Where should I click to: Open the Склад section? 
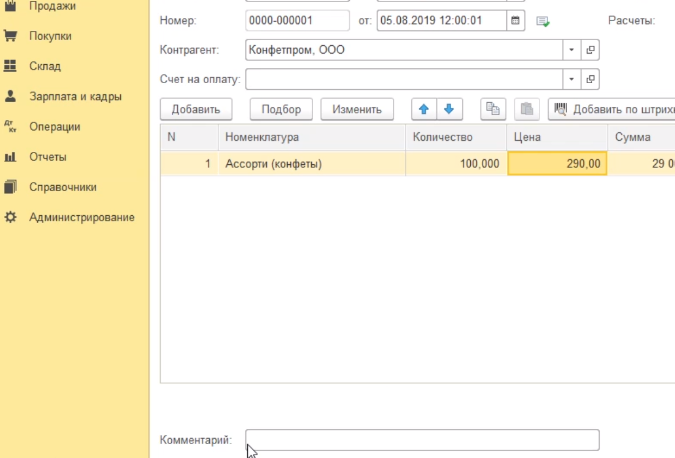[x=45, y=66]
